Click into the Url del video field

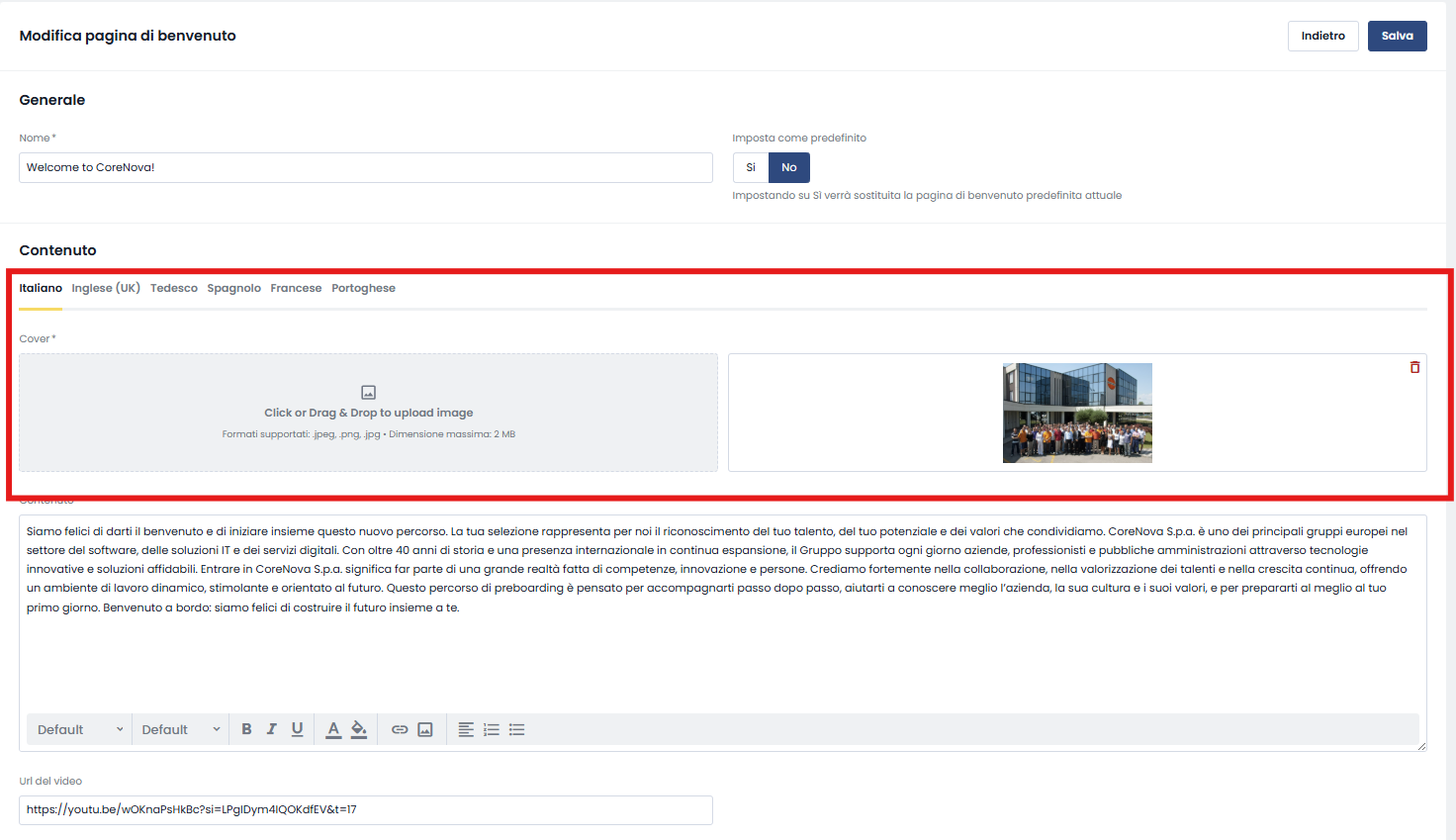[366, 809]
